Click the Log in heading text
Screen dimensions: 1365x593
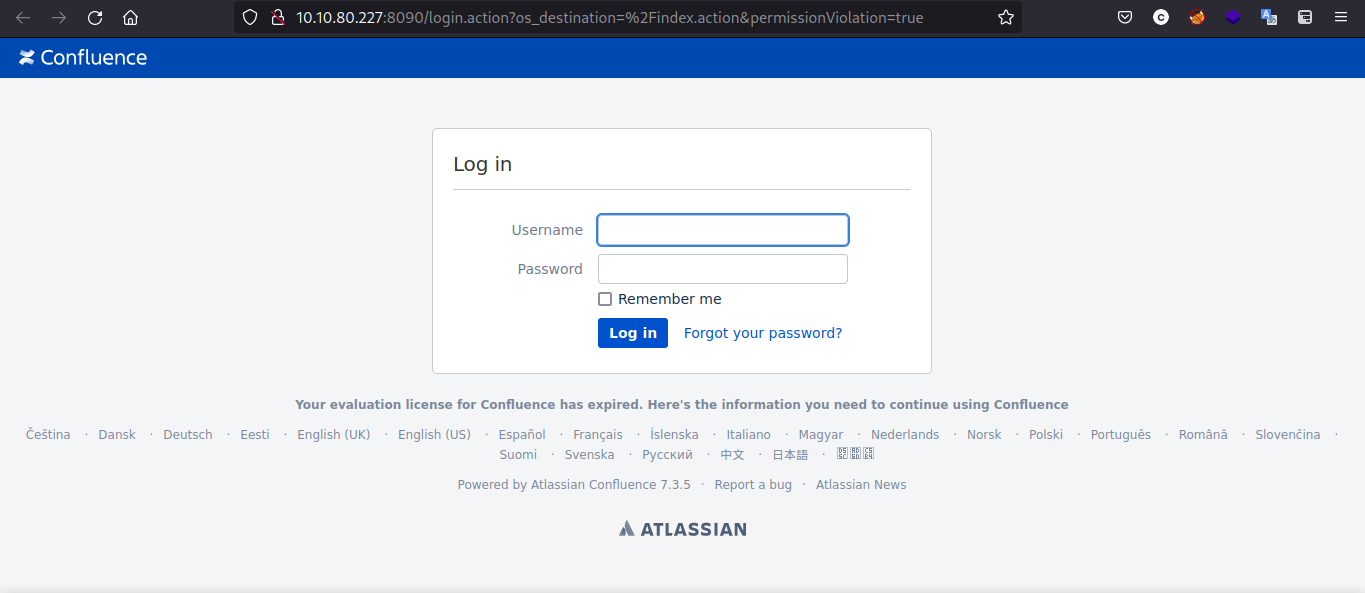483,164
